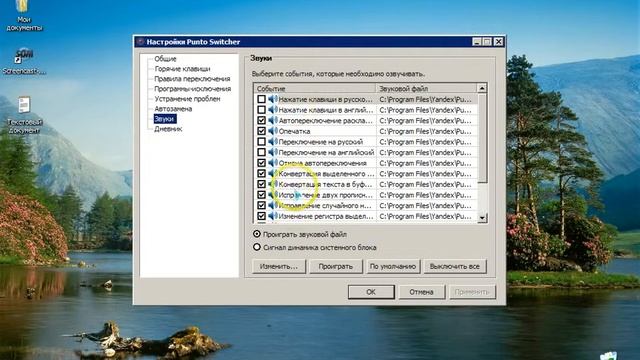
Task: Click speaker icon for Нажатие клавиши в русско row
Action: coord(273,99)
